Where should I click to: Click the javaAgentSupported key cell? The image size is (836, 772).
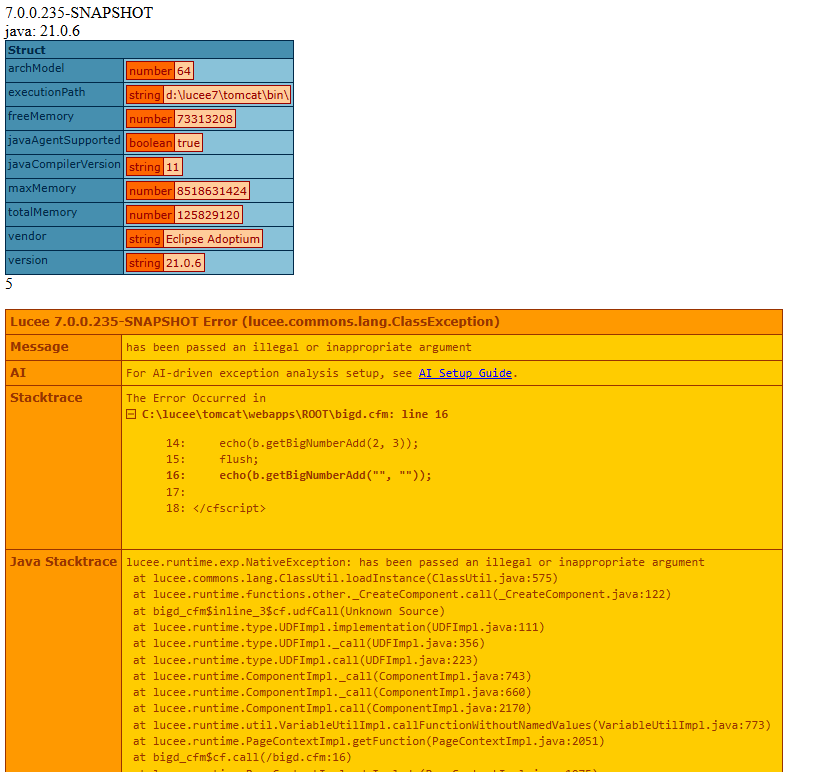(65, 142)
